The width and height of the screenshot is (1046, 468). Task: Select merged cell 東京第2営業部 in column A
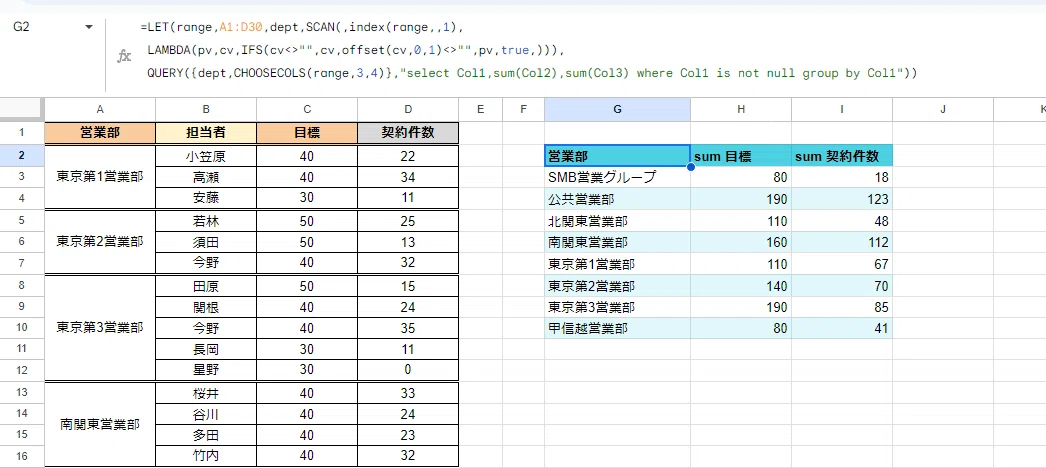100,242
